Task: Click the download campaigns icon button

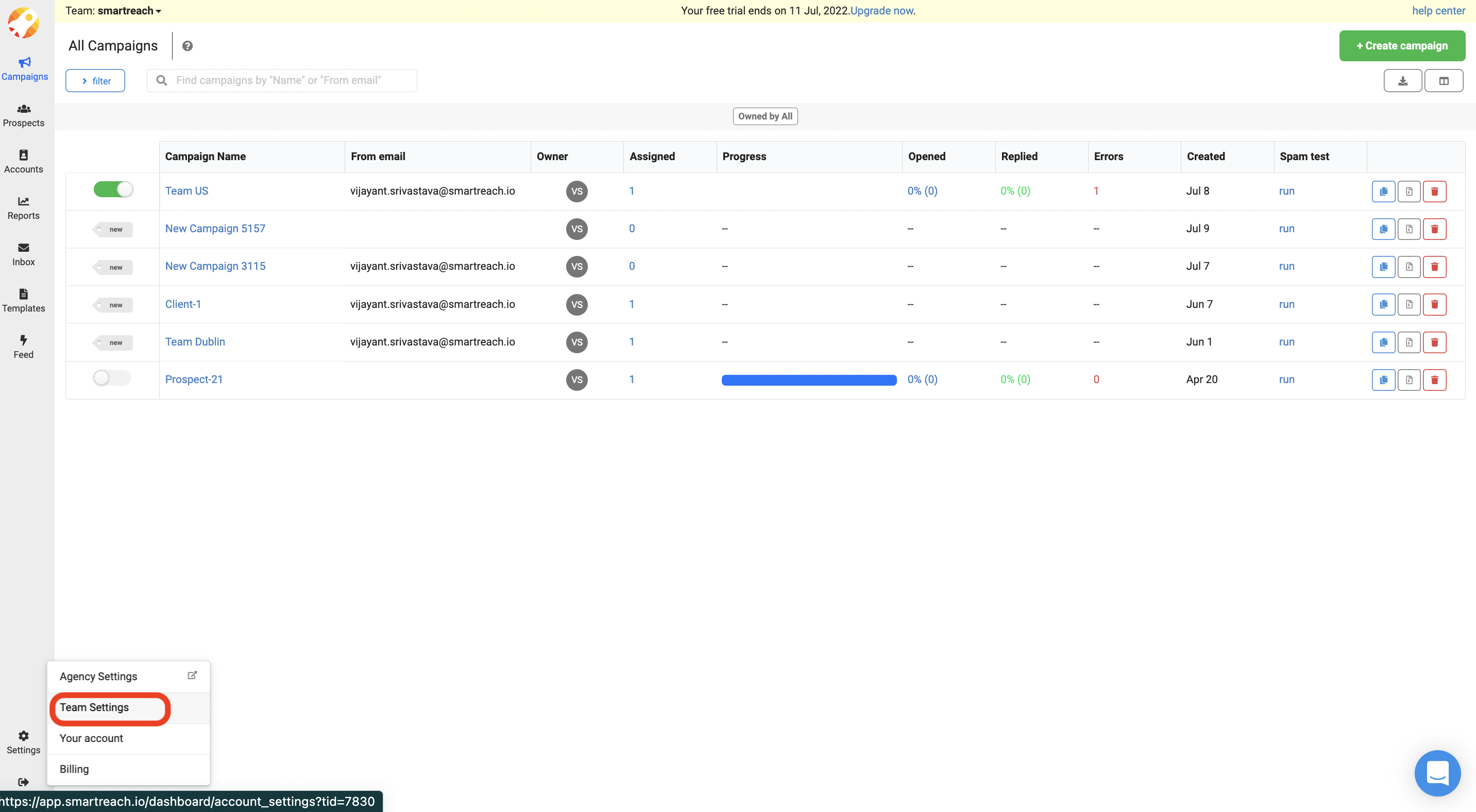Action: coord(1402,81)
